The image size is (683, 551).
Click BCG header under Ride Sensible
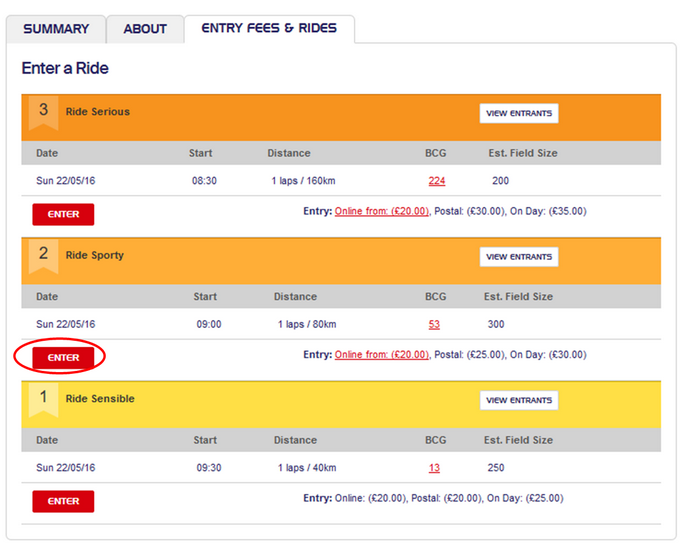435,440
